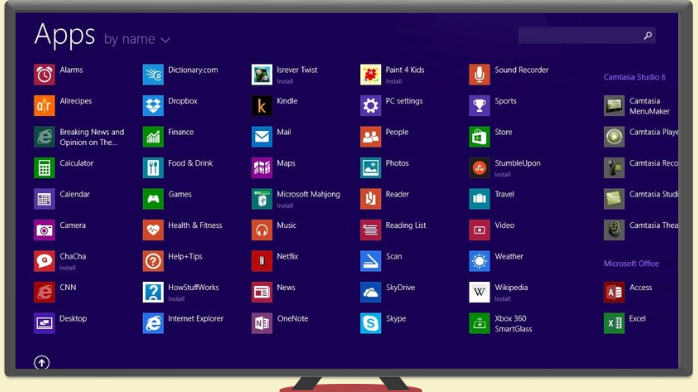Viewport: 698px width, 392px height.
Task: Open the Music headphones icon
Action: [262, 230]
